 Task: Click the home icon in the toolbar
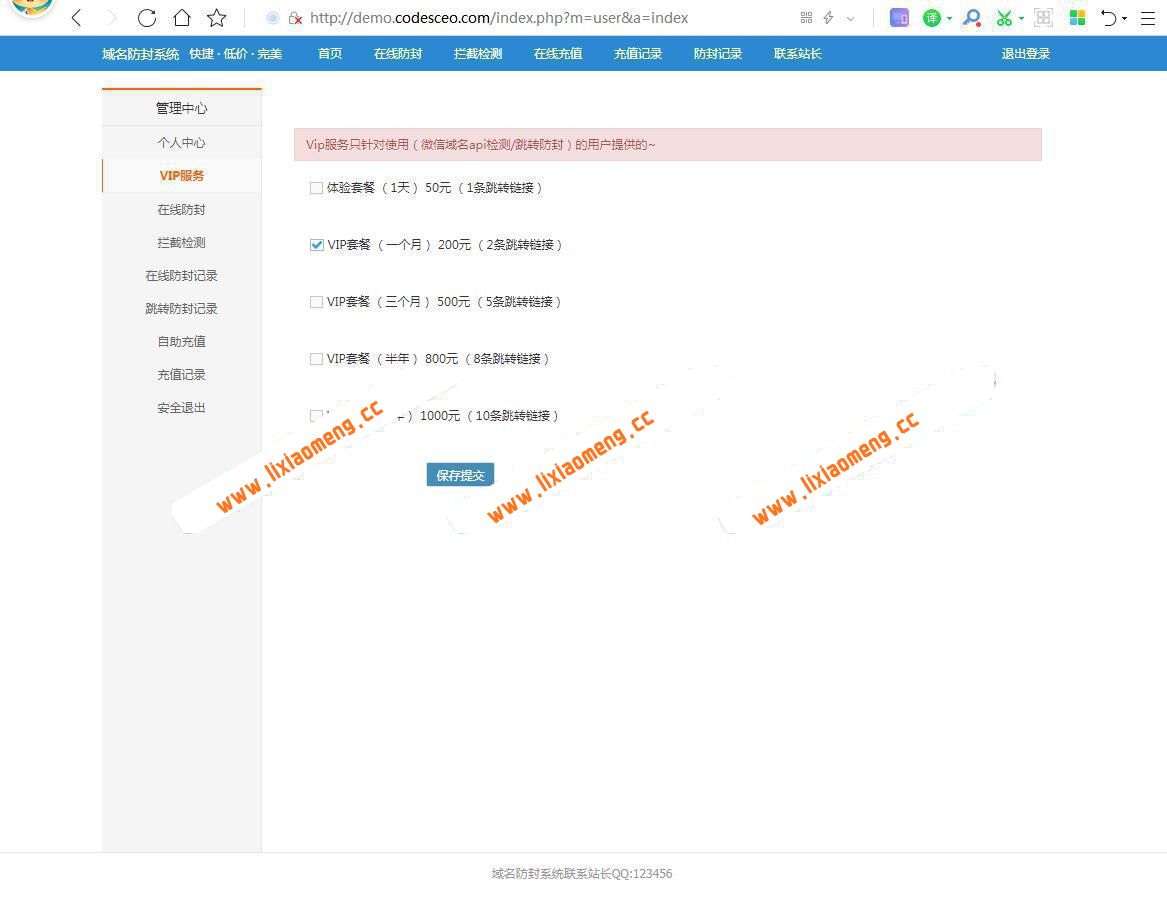[181, 17]
